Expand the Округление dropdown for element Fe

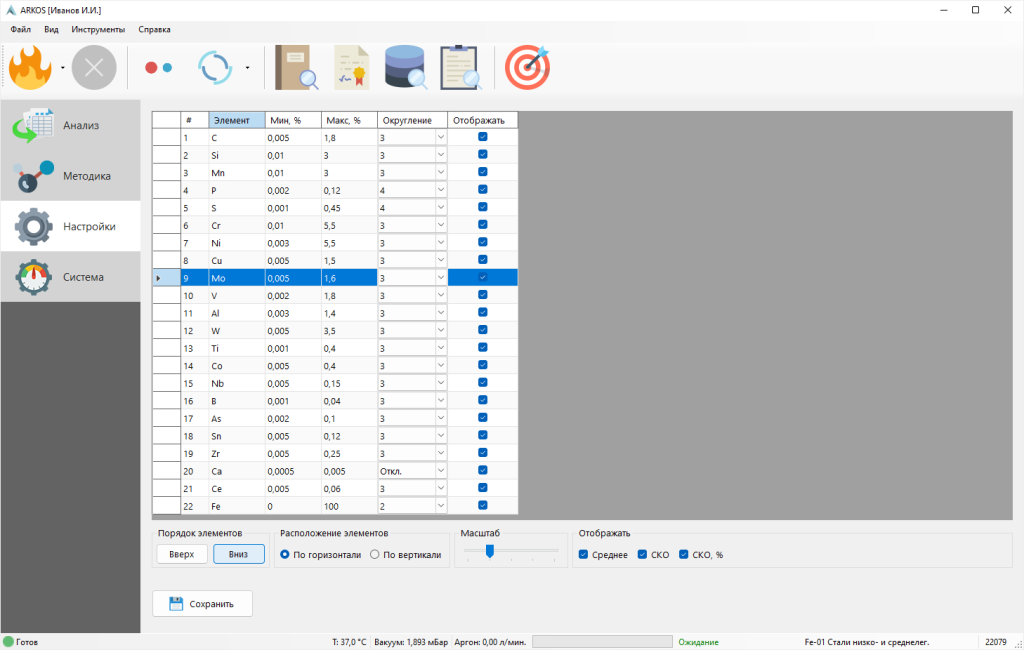[440, 505]
